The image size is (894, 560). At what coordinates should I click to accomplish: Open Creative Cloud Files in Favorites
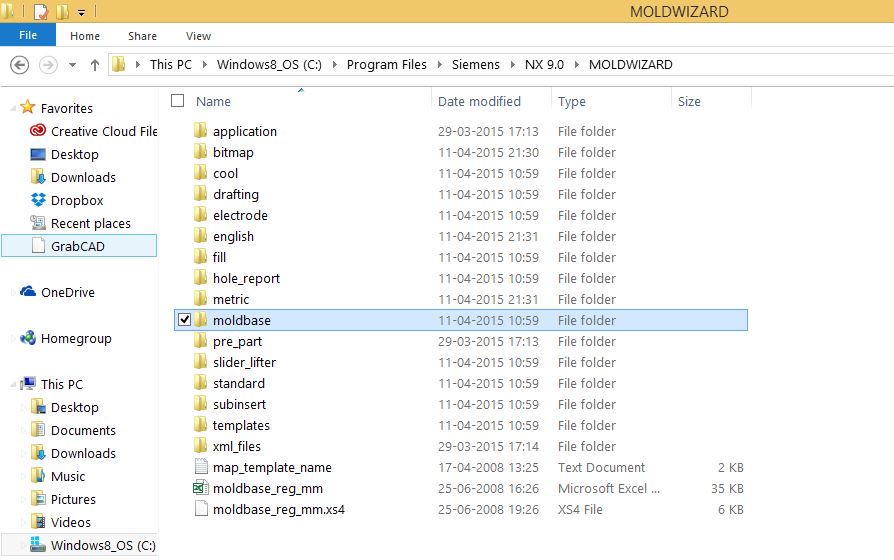pos(94,131)
